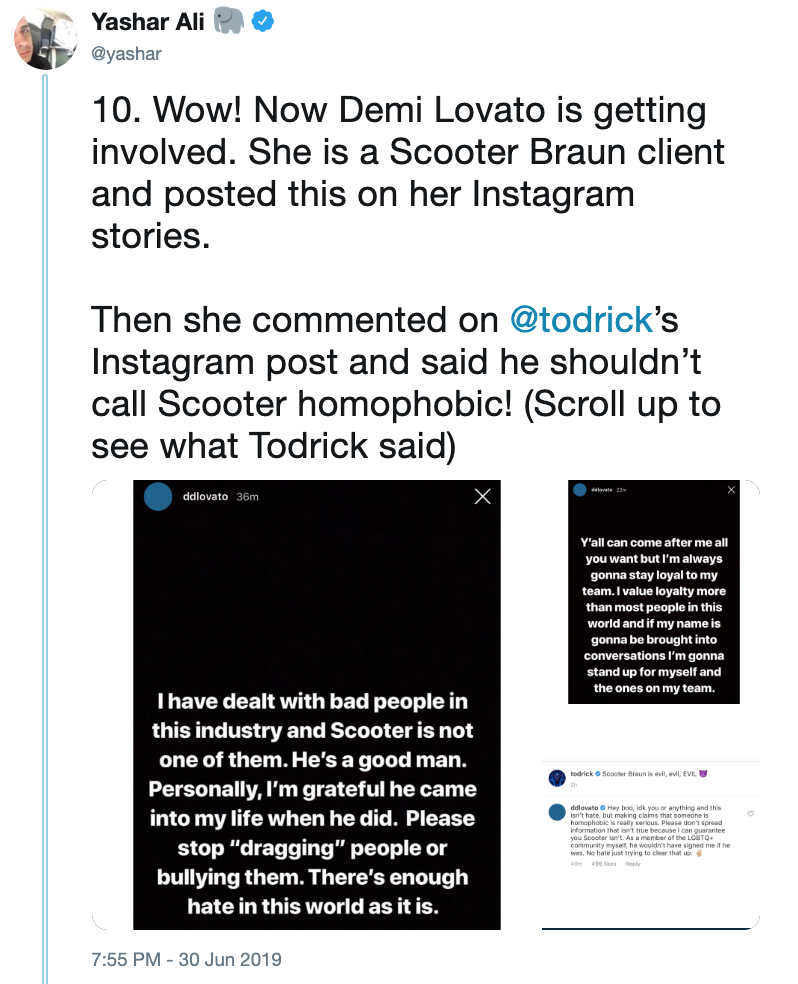The width and height of the screenshot is (798, 984).
Task: Open the Instagram comments screenshot thumbnail
Action: point(651,845)
